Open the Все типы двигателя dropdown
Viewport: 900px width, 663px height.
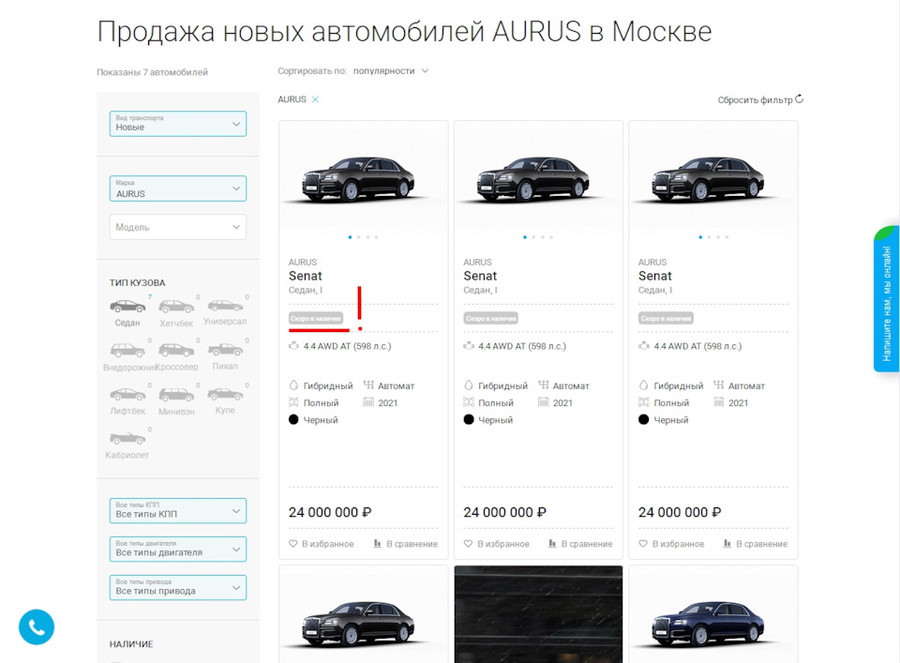(178, 549)
